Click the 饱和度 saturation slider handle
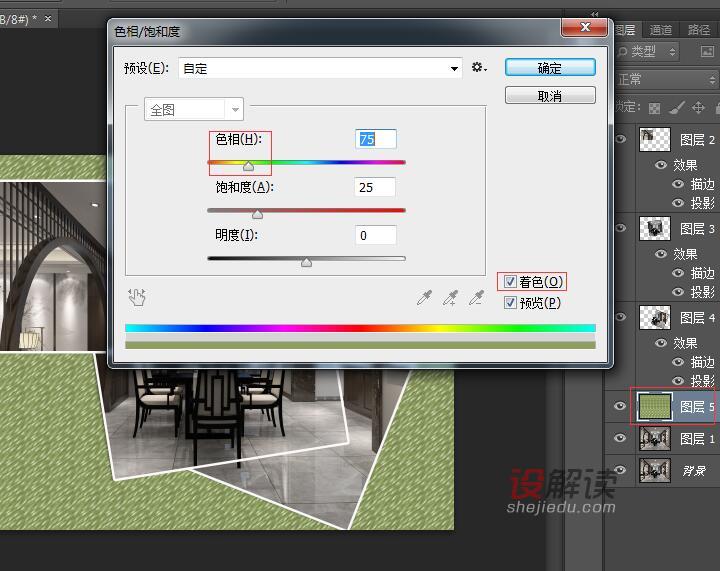 point(258,214)
